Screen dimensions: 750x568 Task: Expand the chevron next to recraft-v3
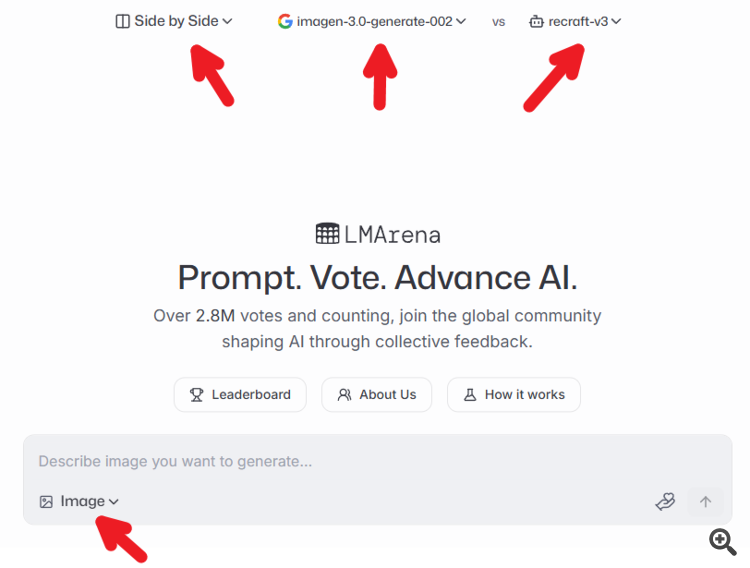[x=616, y=21]
